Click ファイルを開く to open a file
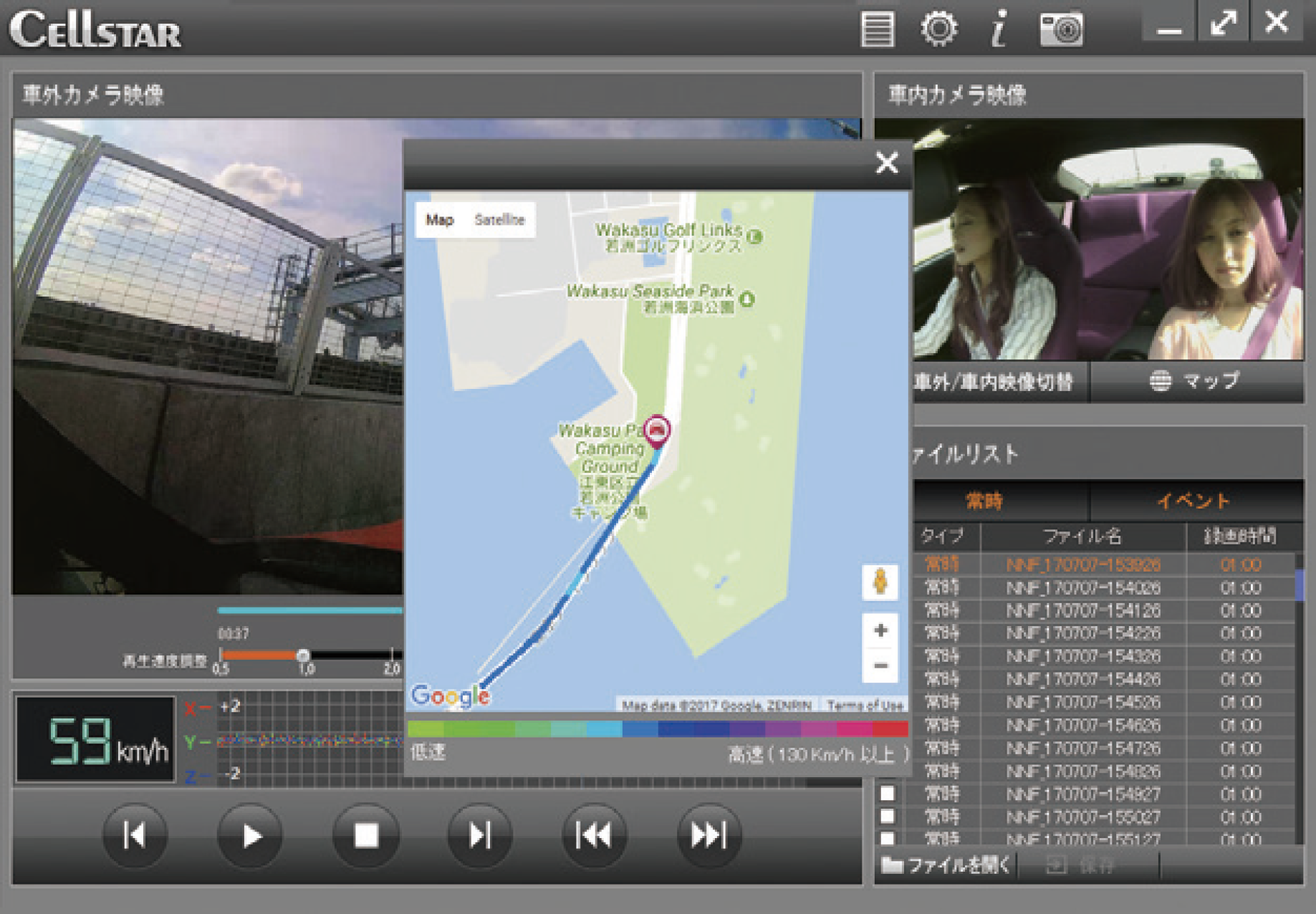1316x914 pixels. click(x=946, y=866)
